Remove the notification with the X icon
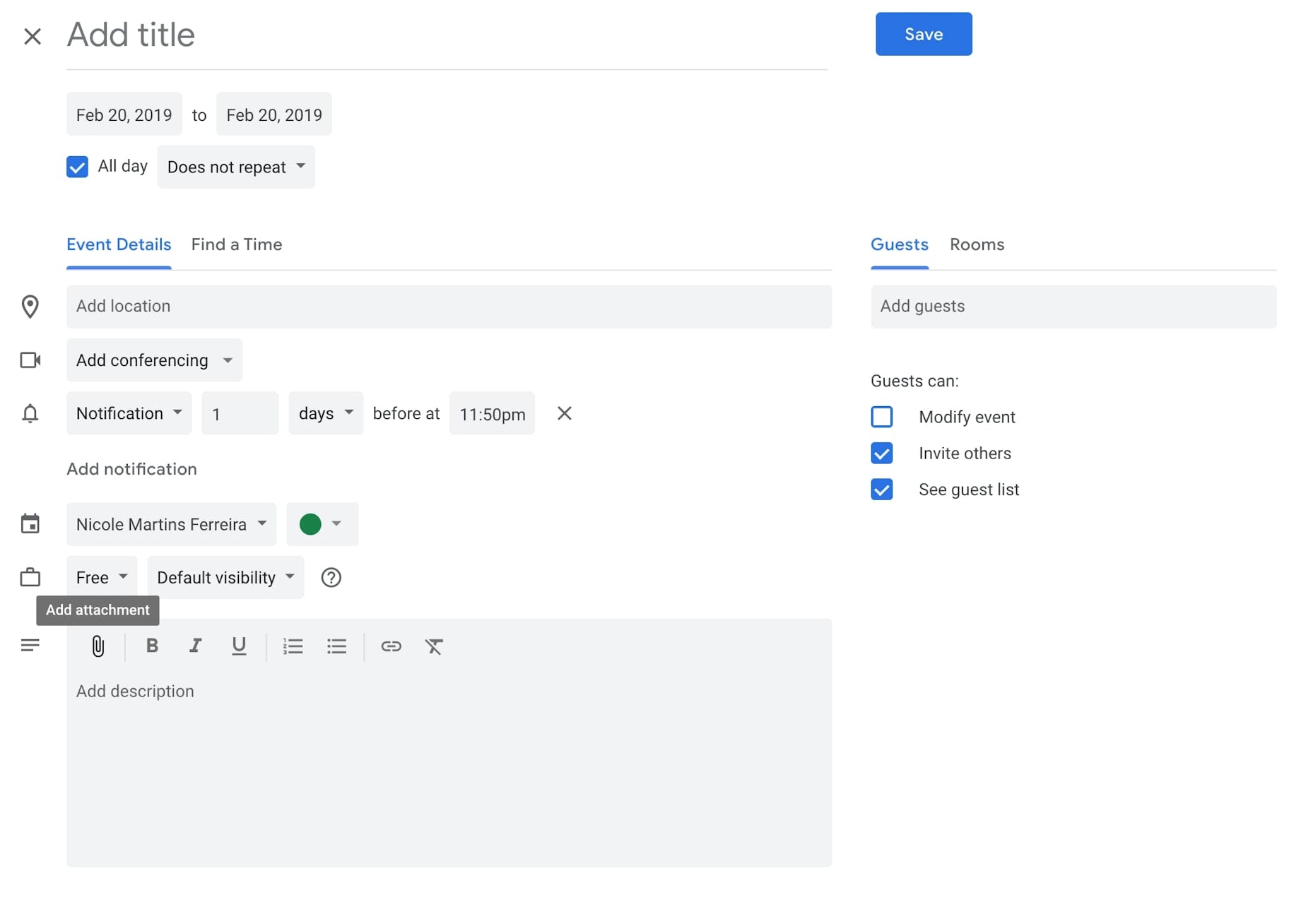 (x=564, y=413)
